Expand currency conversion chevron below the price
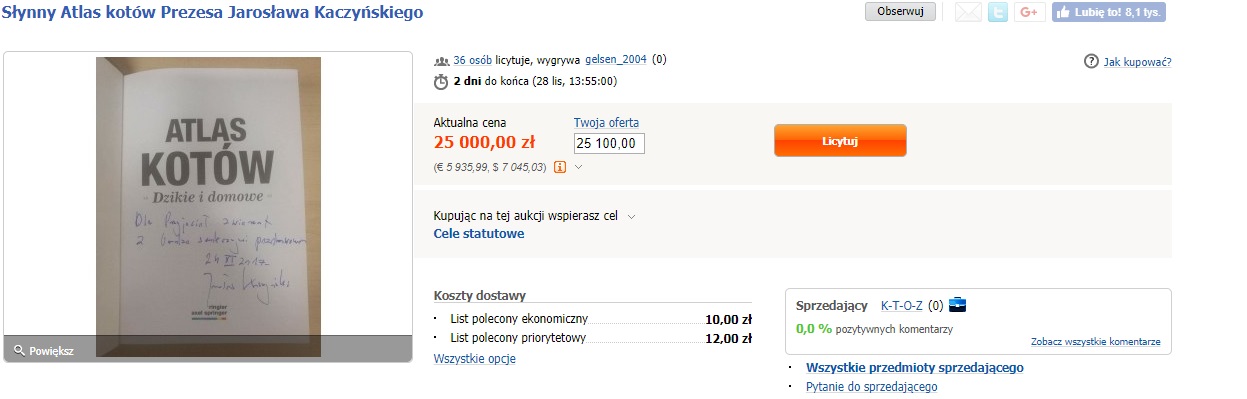 pos(578,167)
